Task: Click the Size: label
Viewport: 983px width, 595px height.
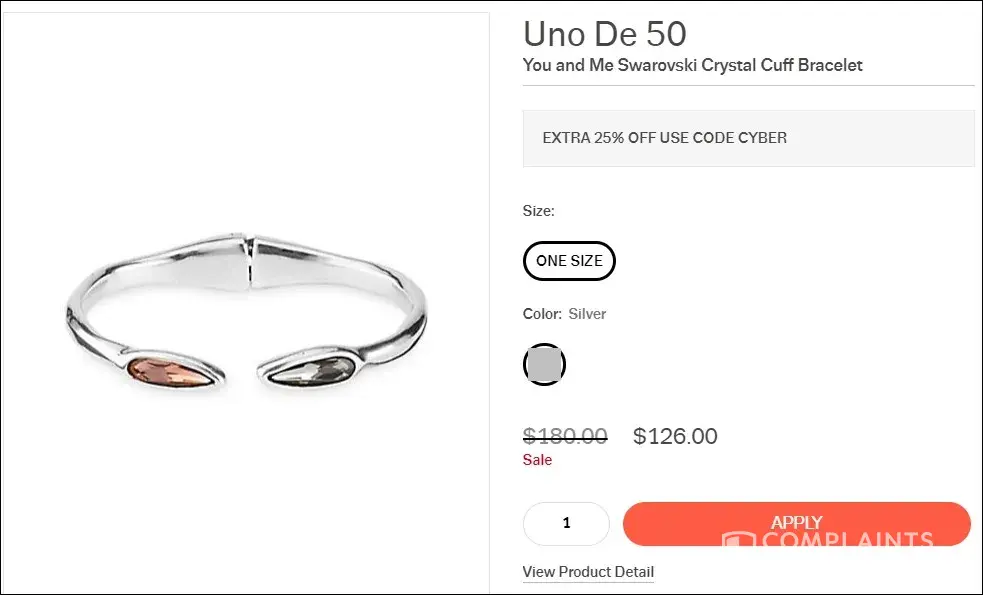Action: point(538,211)
